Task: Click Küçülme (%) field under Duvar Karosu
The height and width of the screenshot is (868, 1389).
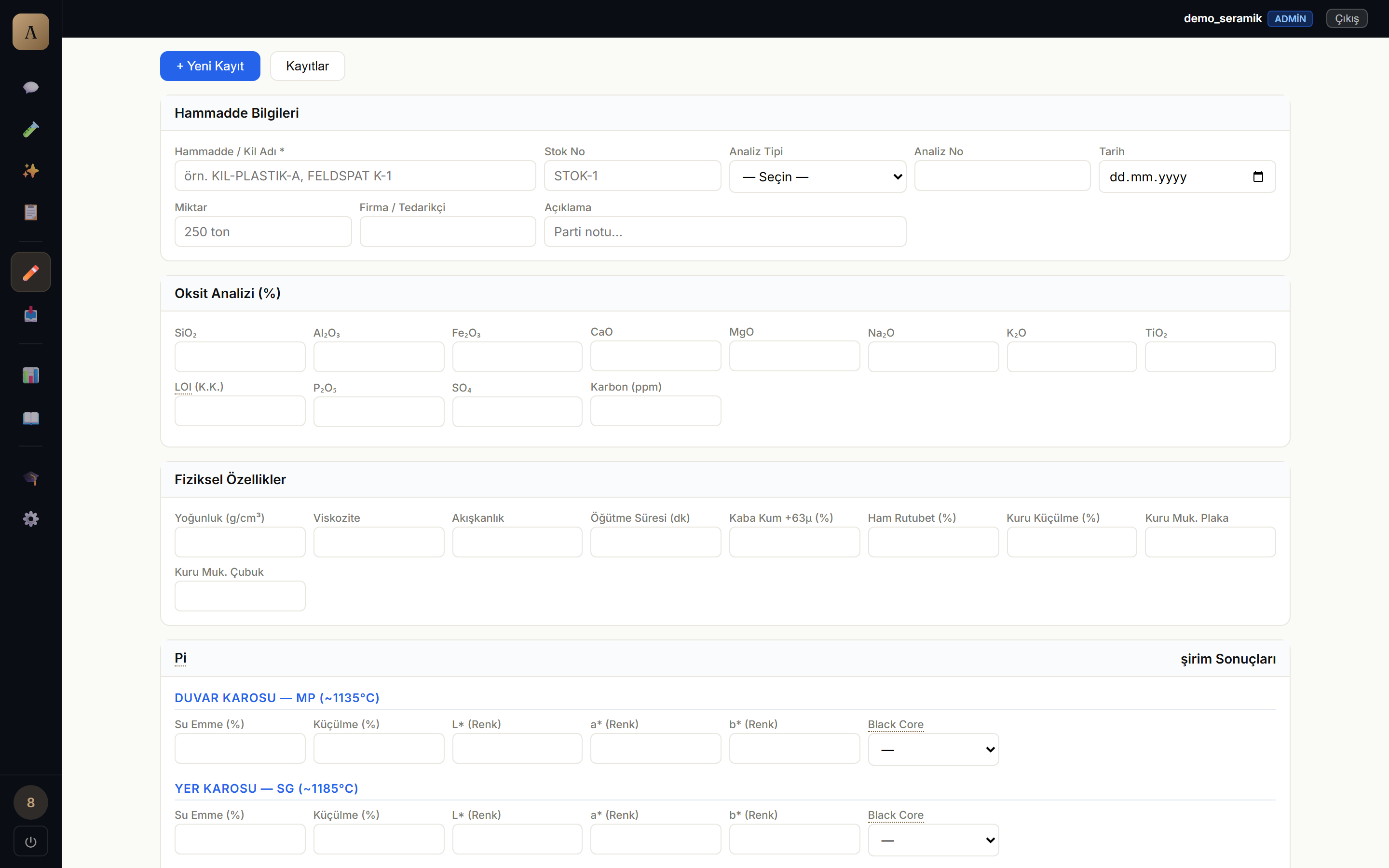Action: click(379, 748)
